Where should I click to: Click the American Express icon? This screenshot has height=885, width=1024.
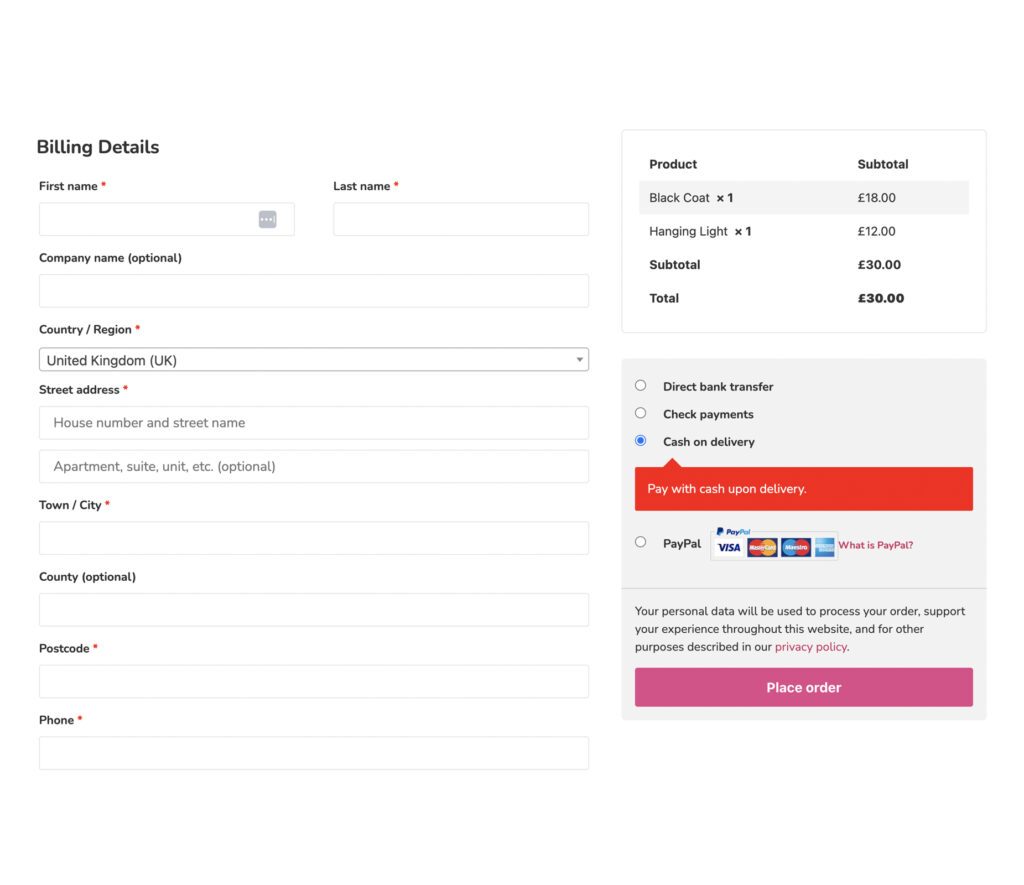click(822, 547)
